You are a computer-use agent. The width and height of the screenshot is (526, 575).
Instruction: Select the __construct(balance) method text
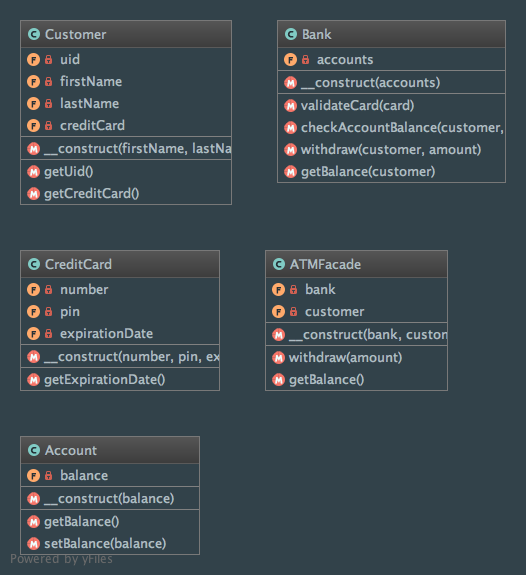[109, 498]
